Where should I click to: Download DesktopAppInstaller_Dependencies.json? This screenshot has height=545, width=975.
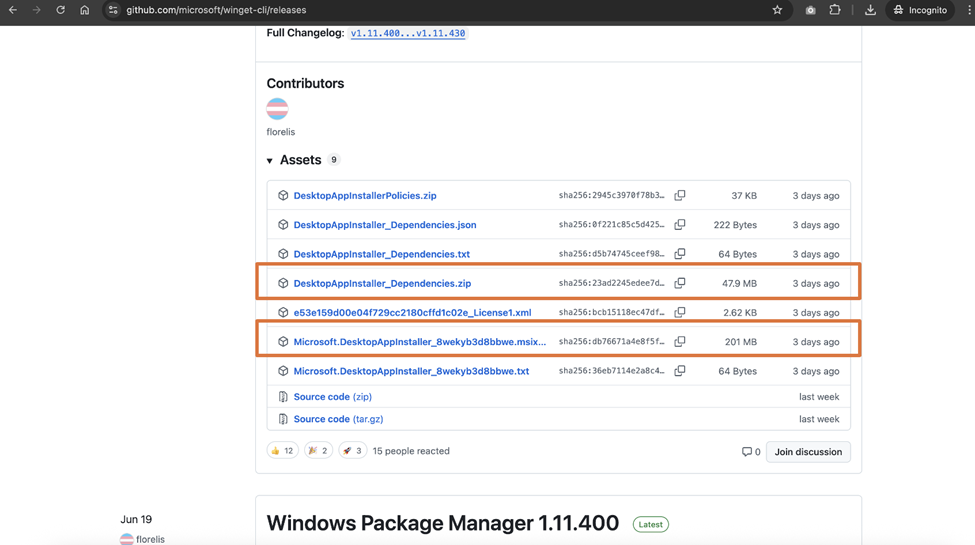point(385,225)
